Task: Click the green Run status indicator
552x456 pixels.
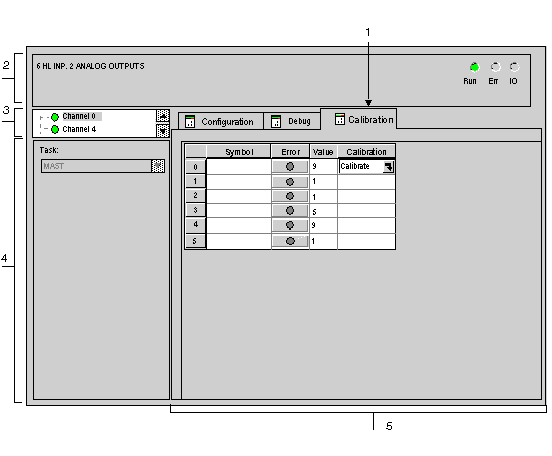Action: [x=475, y=67]
